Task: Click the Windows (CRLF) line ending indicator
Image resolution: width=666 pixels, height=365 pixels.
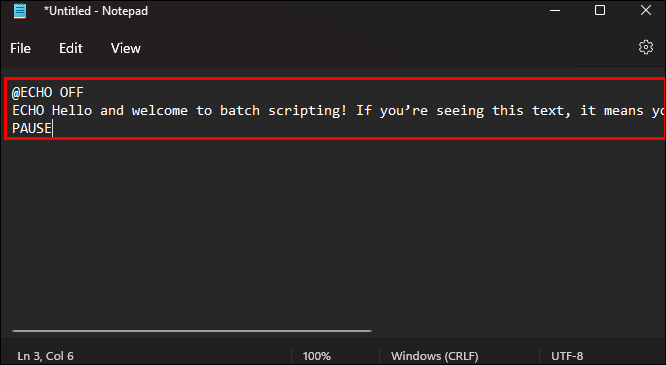Action: pos(435,356)
